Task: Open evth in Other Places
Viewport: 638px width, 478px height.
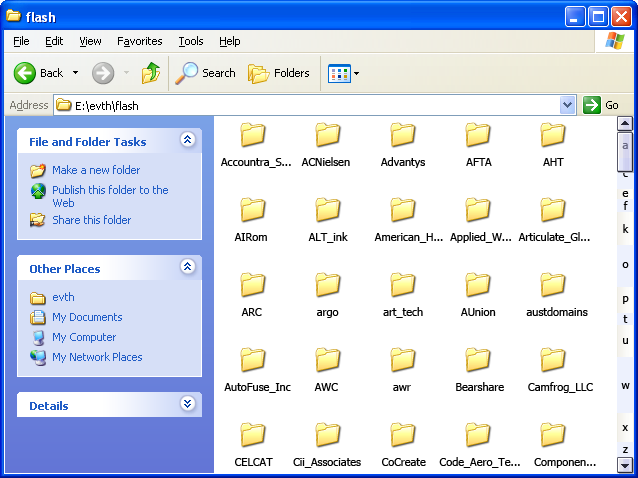Action: (63, 297)
